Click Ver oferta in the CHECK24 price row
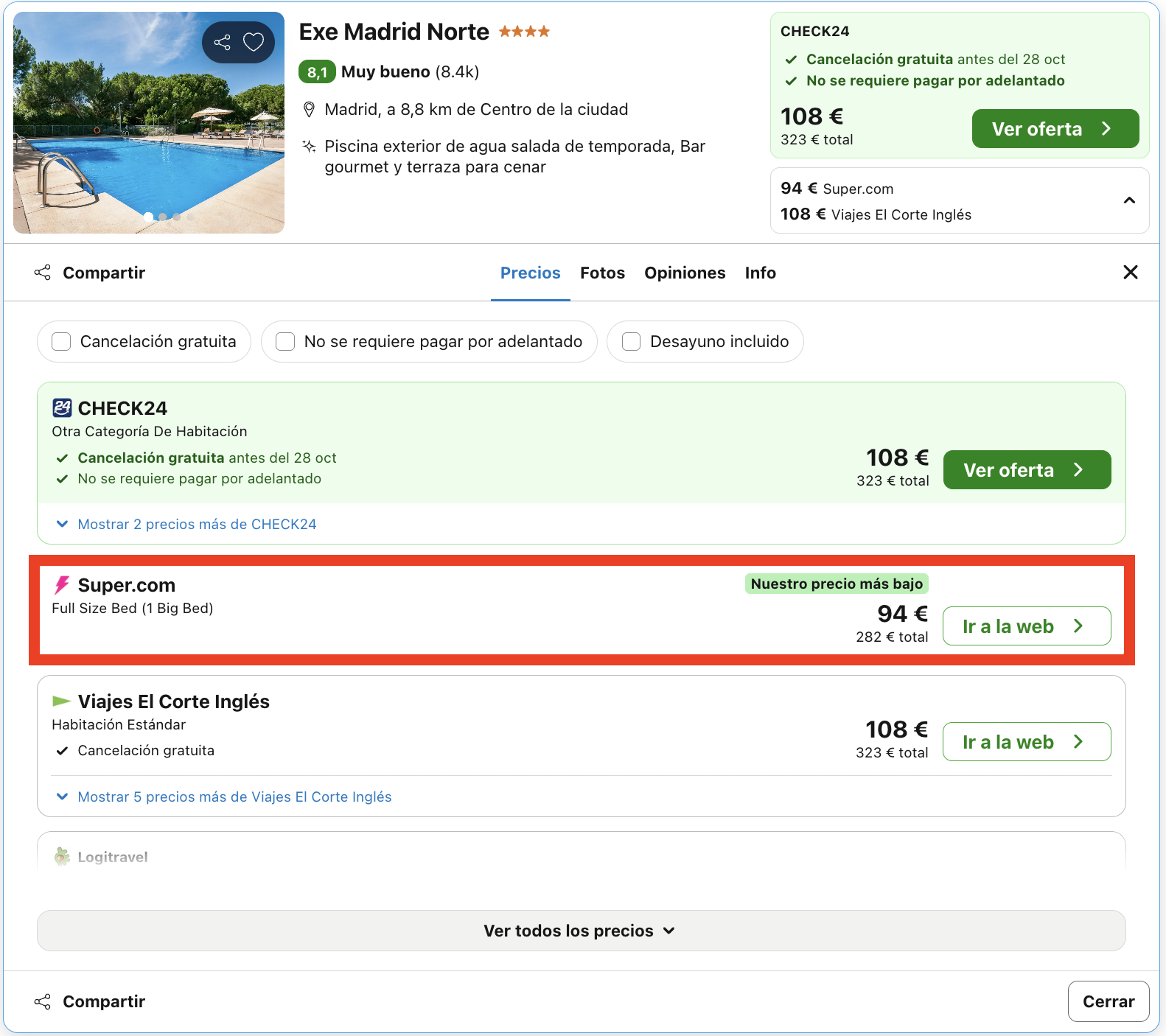Screen dimensions: 1166x1036 1027,470
